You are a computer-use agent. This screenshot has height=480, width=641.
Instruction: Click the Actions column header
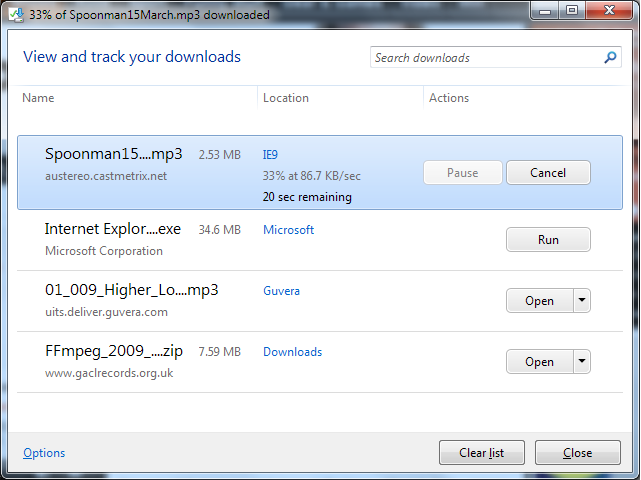[x=449, y=98]
